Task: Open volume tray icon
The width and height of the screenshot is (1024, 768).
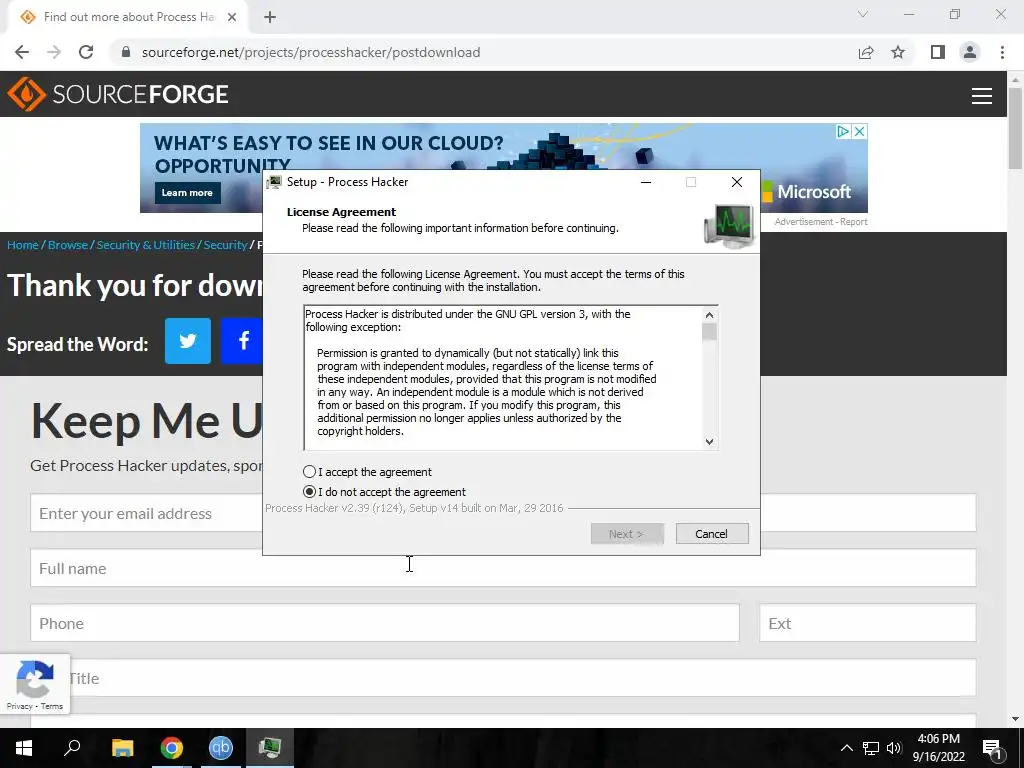Action: [x=894, y=748]
